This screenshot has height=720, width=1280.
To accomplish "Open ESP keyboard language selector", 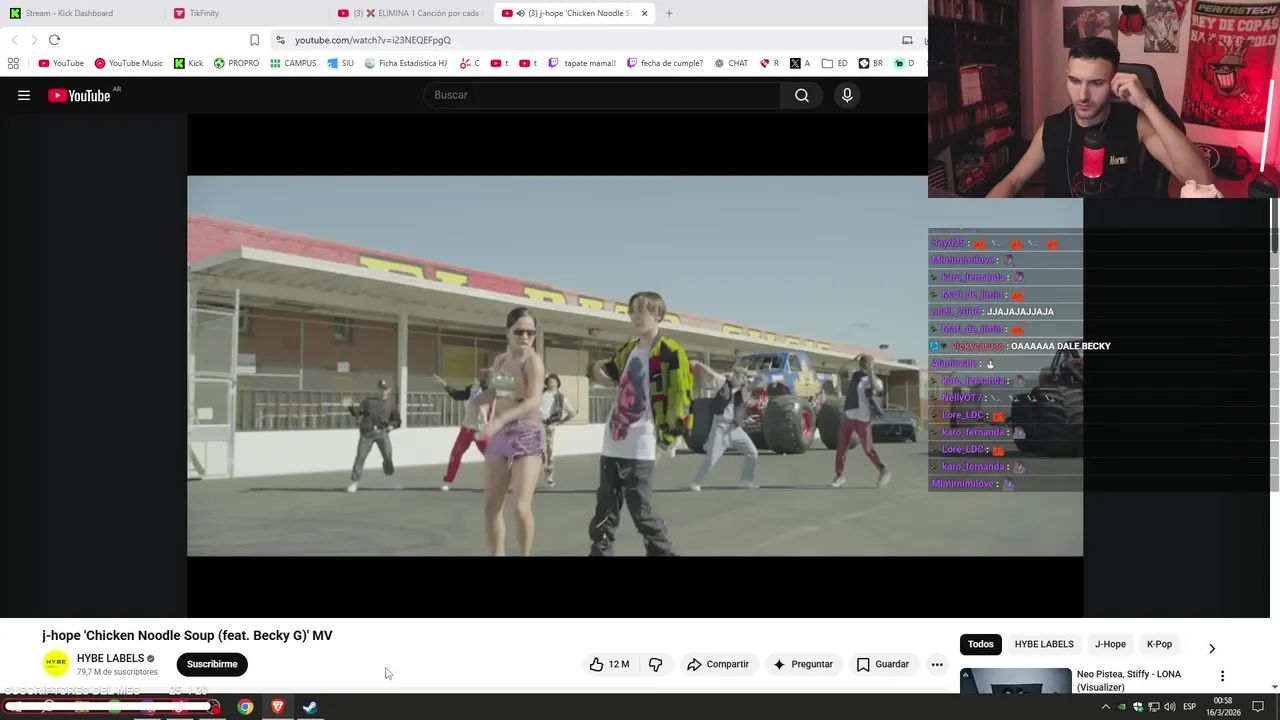I will tap(1189, 707).
